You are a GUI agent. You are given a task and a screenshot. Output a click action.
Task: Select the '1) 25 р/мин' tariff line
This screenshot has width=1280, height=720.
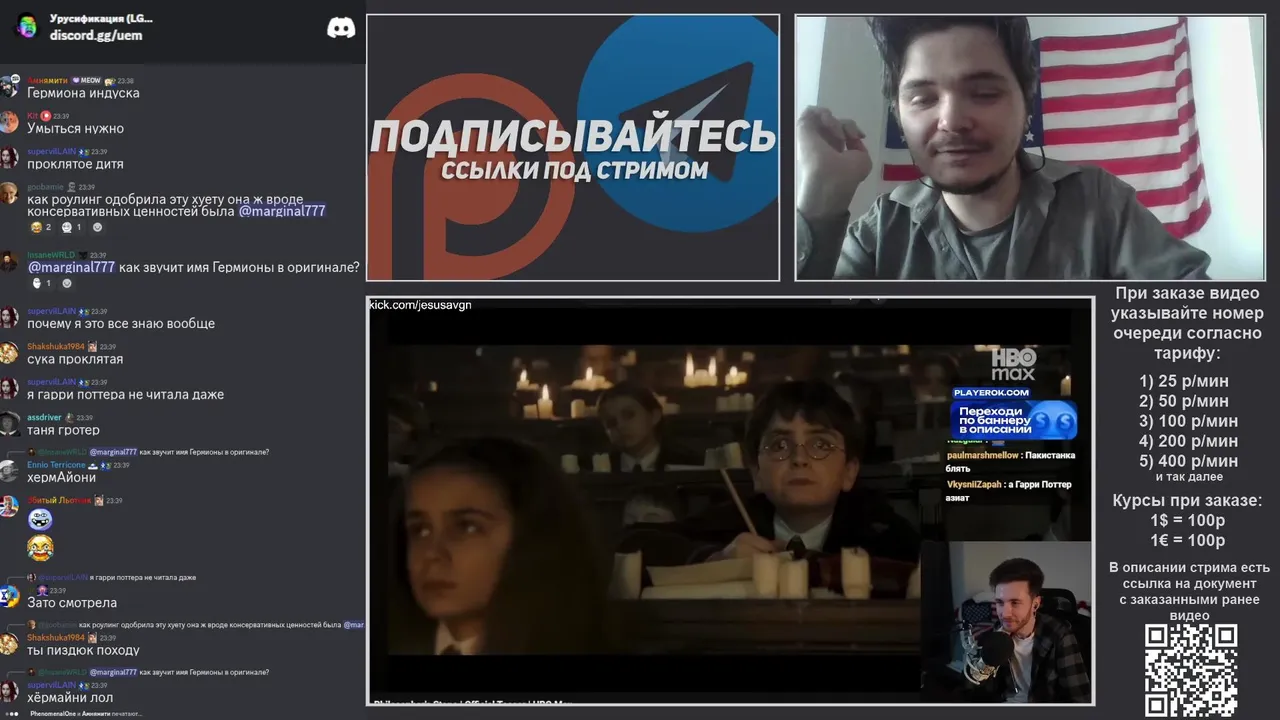1184,381
